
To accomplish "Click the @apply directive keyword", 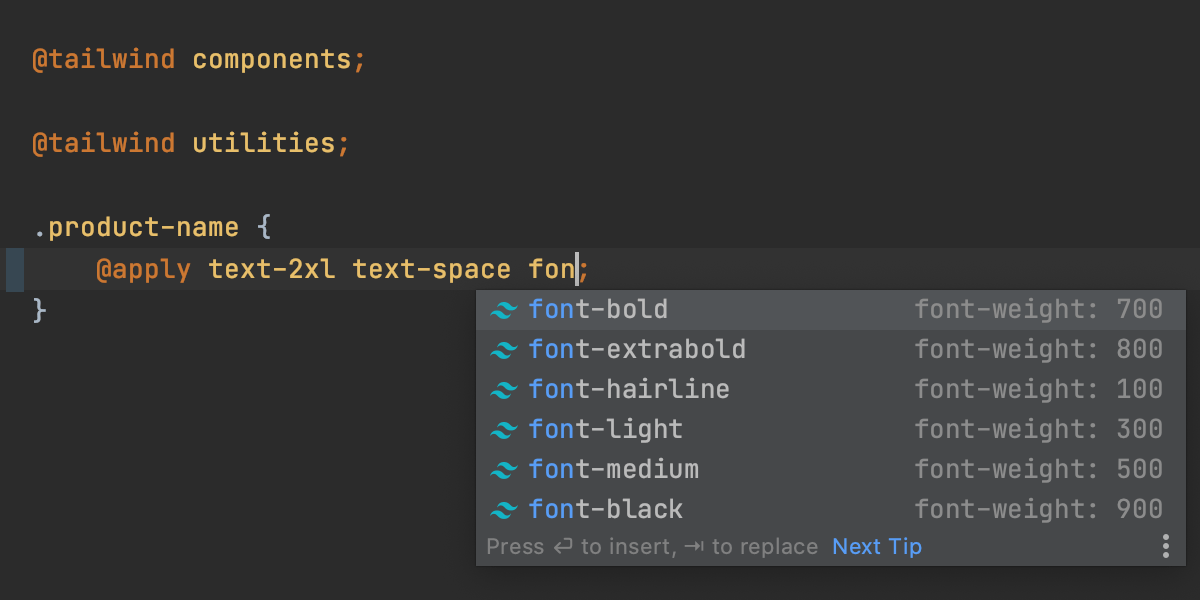I will (143, 269).
